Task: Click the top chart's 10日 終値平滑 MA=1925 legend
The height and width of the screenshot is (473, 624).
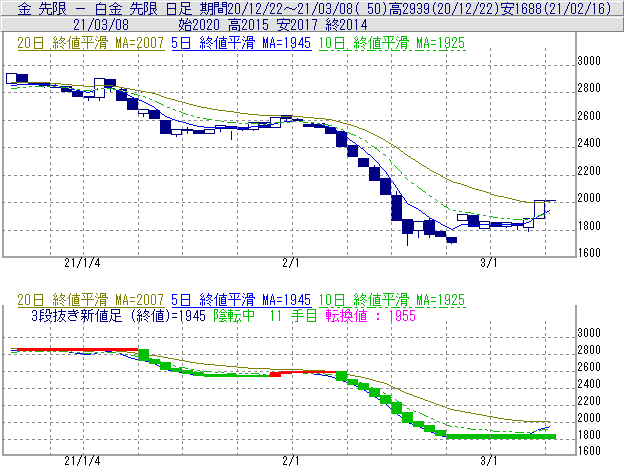Action: click(x=392, y=43)
